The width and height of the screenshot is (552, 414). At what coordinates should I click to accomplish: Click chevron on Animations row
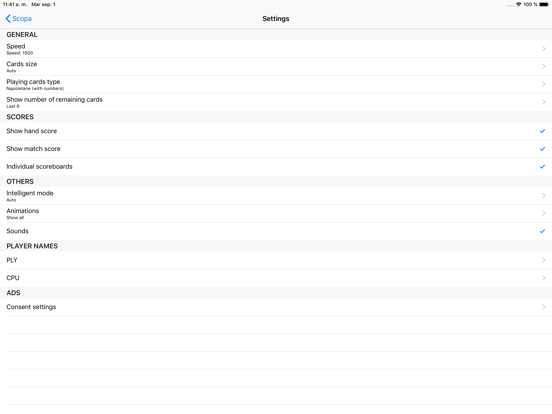click(x=544, y=213)
